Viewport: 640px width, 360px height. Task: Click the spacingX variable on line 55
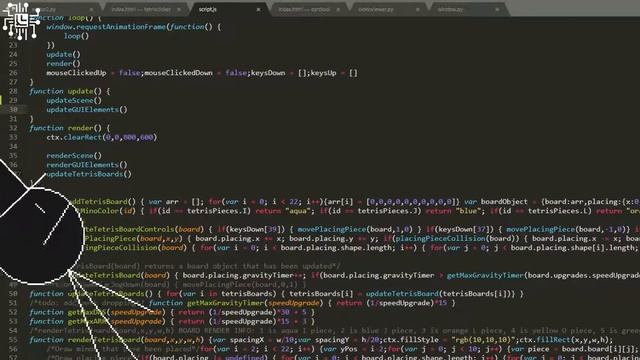pos(244,340)
